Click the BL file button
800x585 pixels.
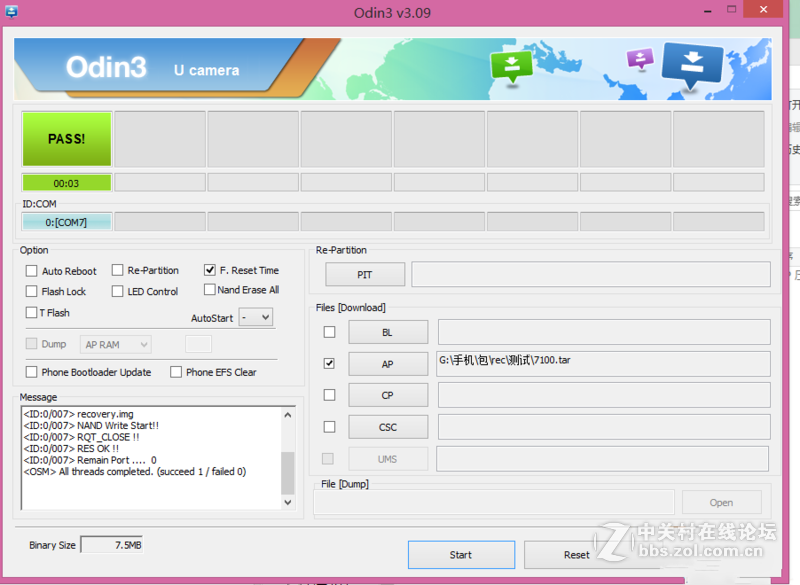(x=388, y=333)
